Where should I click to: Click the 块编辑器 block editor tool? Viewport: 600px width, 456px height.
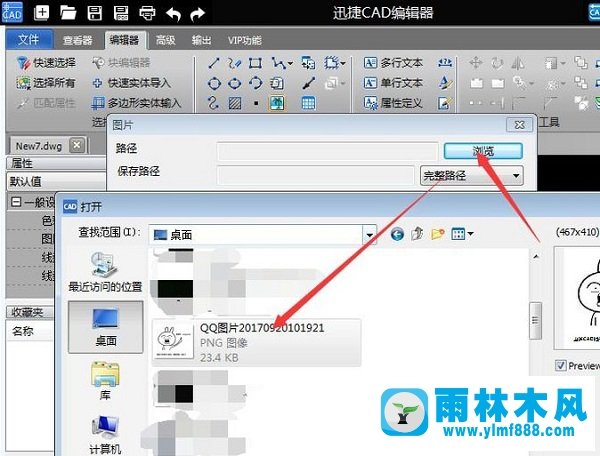tap(122, 63)
